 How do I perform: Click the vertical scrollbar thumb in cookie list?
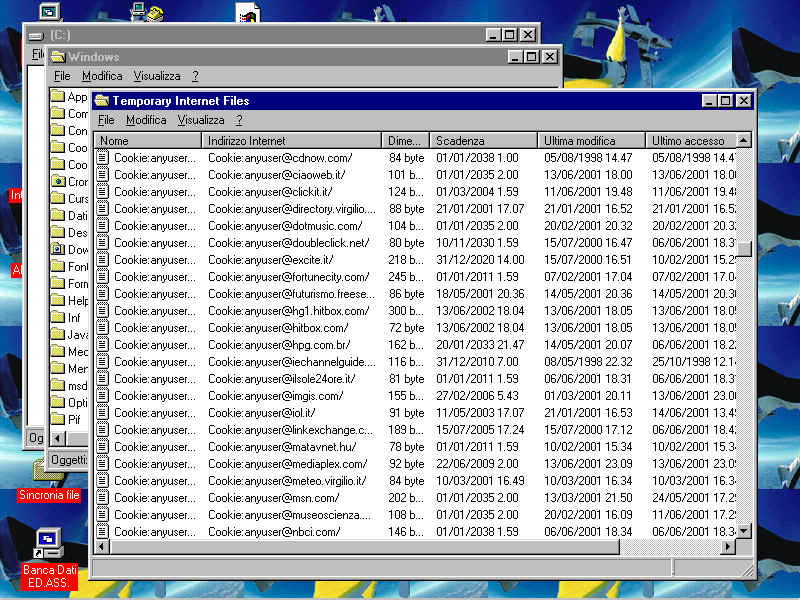(744, 249)
